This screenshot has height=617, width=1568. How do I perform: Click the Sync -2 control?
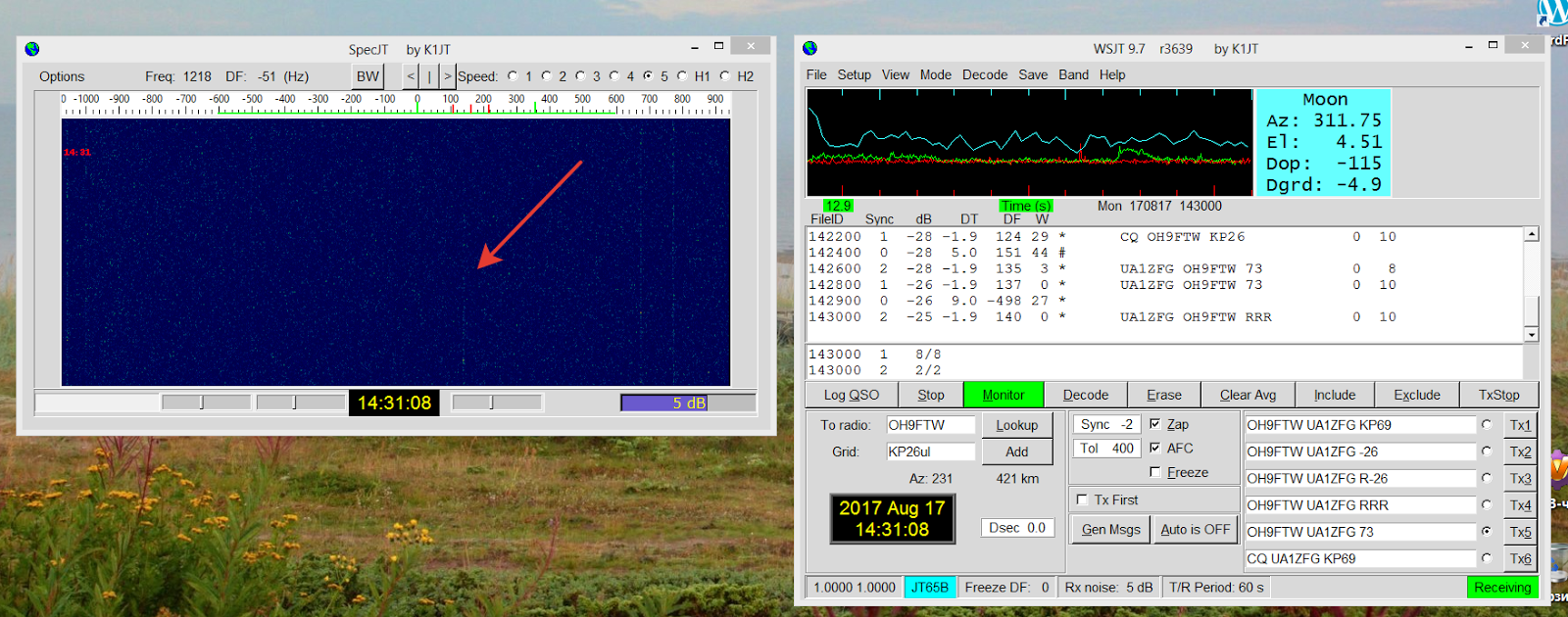click(x=1106, y=424)
